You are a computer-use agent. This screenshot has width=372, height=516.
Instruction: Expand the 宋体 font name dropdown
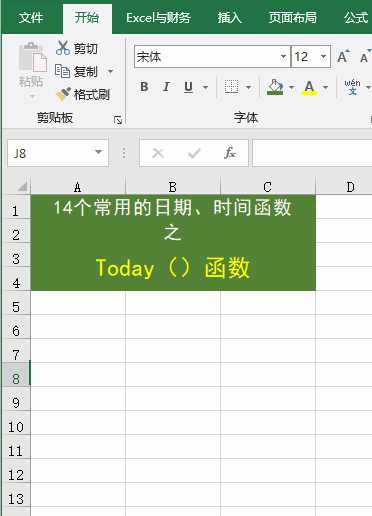coord(283,56)
